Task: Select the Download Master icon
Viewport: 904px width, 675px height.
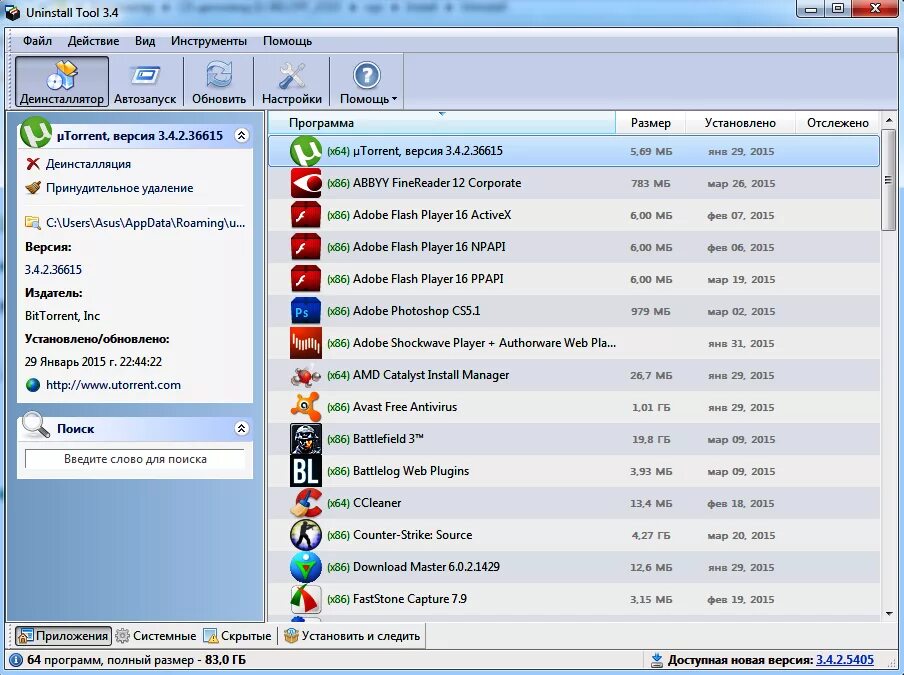Action: (x=306, y=567)
